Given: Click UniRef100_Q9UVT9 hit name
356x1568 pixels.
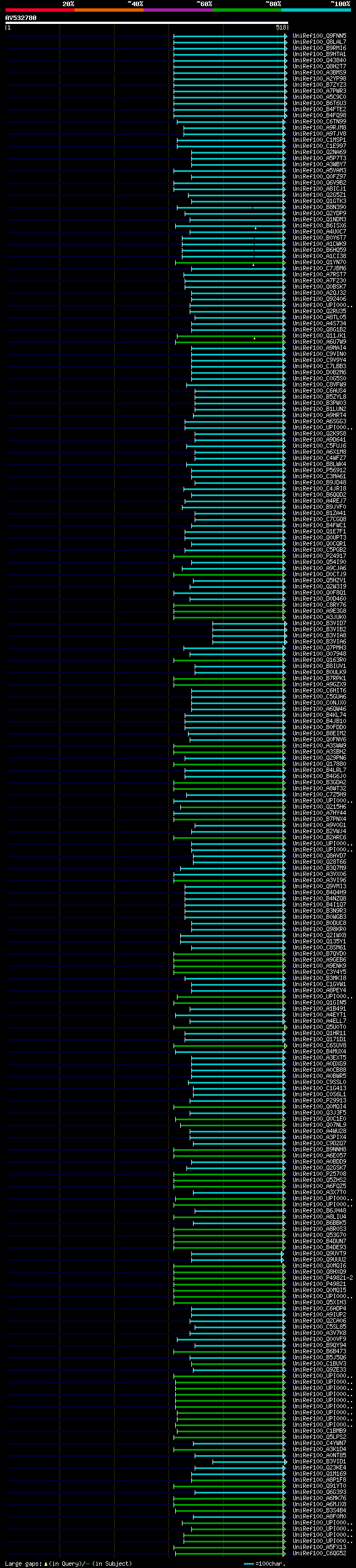Looking at the screenshot, I should pyautogui.click(x=319, y=1253).
